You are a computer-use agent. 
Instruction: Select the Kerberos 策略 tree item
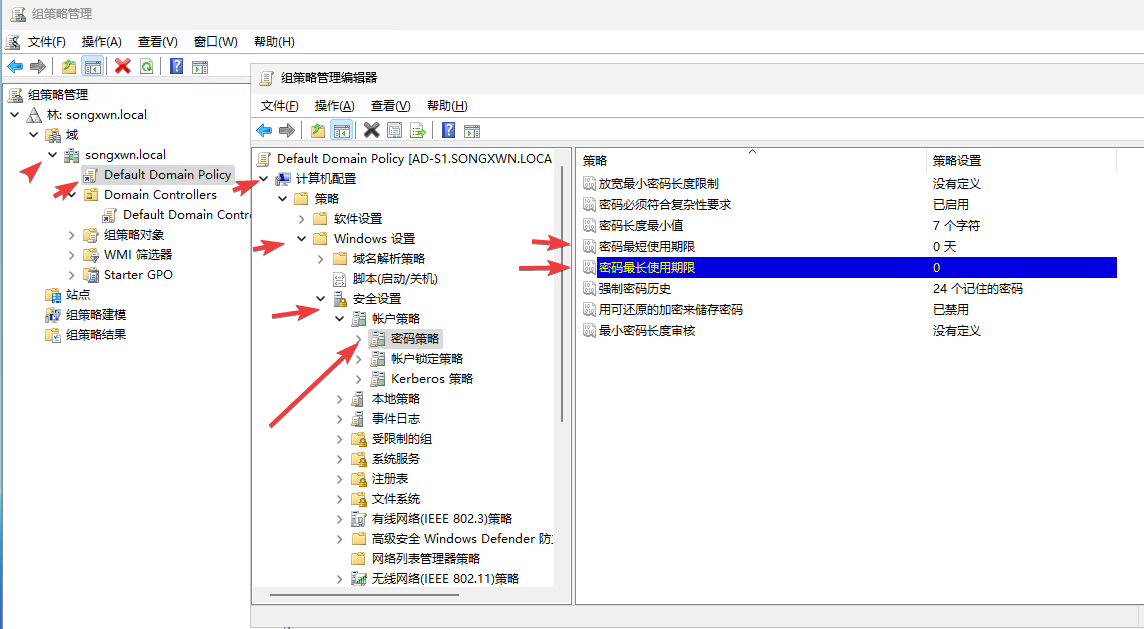(431, 378)
